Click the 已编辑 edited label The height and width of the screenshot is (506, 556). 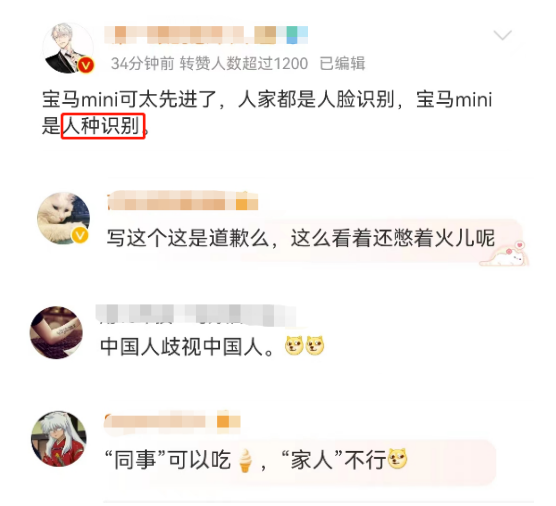click(x=342, y=64)
